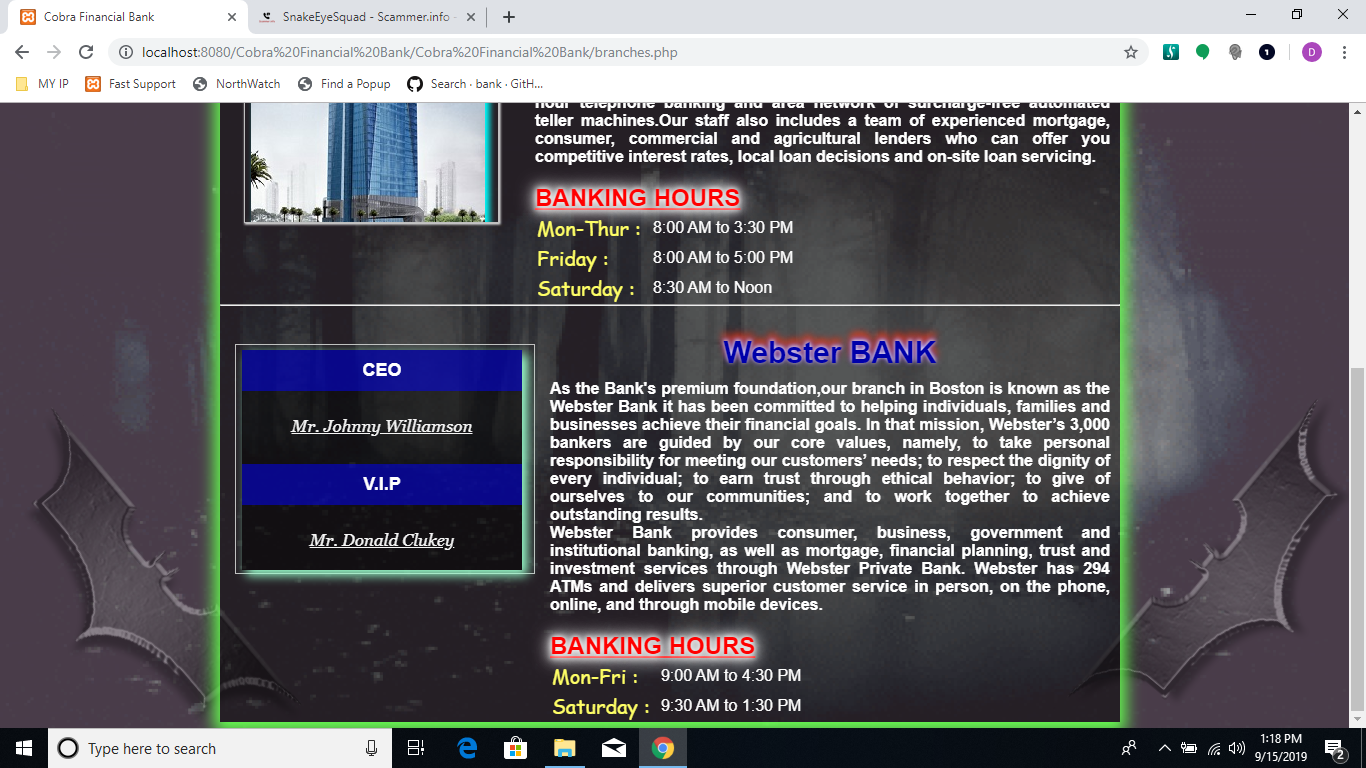Open the grey head silhouette extension
This screenshot has height=768, width=1366.
1235,52
